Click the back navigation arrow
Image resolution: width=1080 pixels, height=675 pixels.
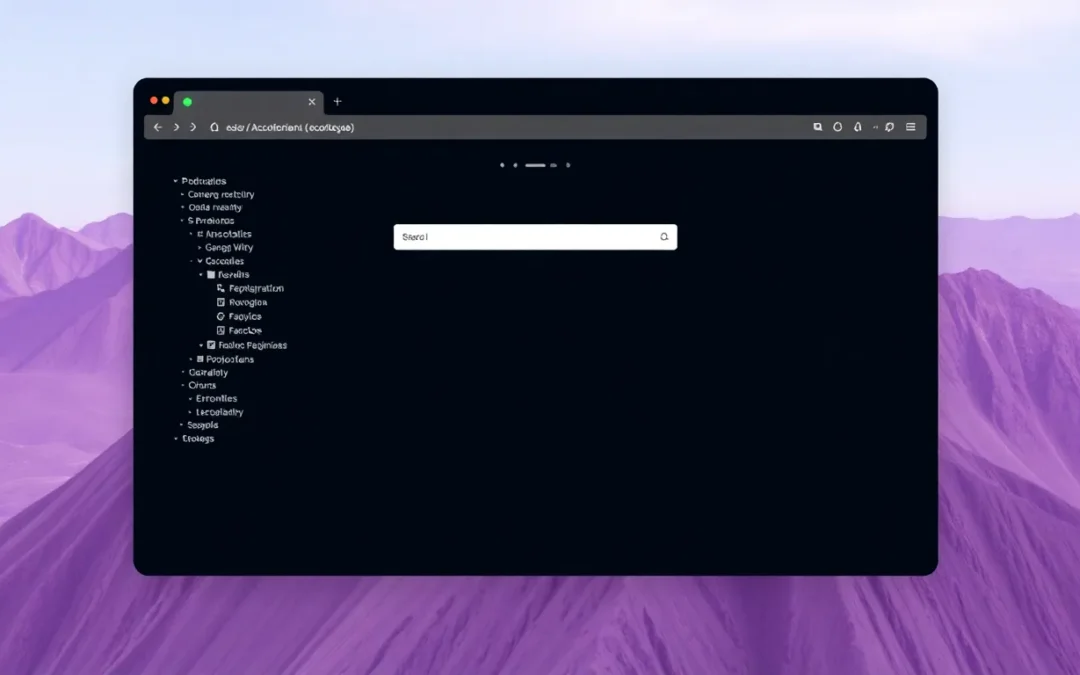click(x=157, y=127)
